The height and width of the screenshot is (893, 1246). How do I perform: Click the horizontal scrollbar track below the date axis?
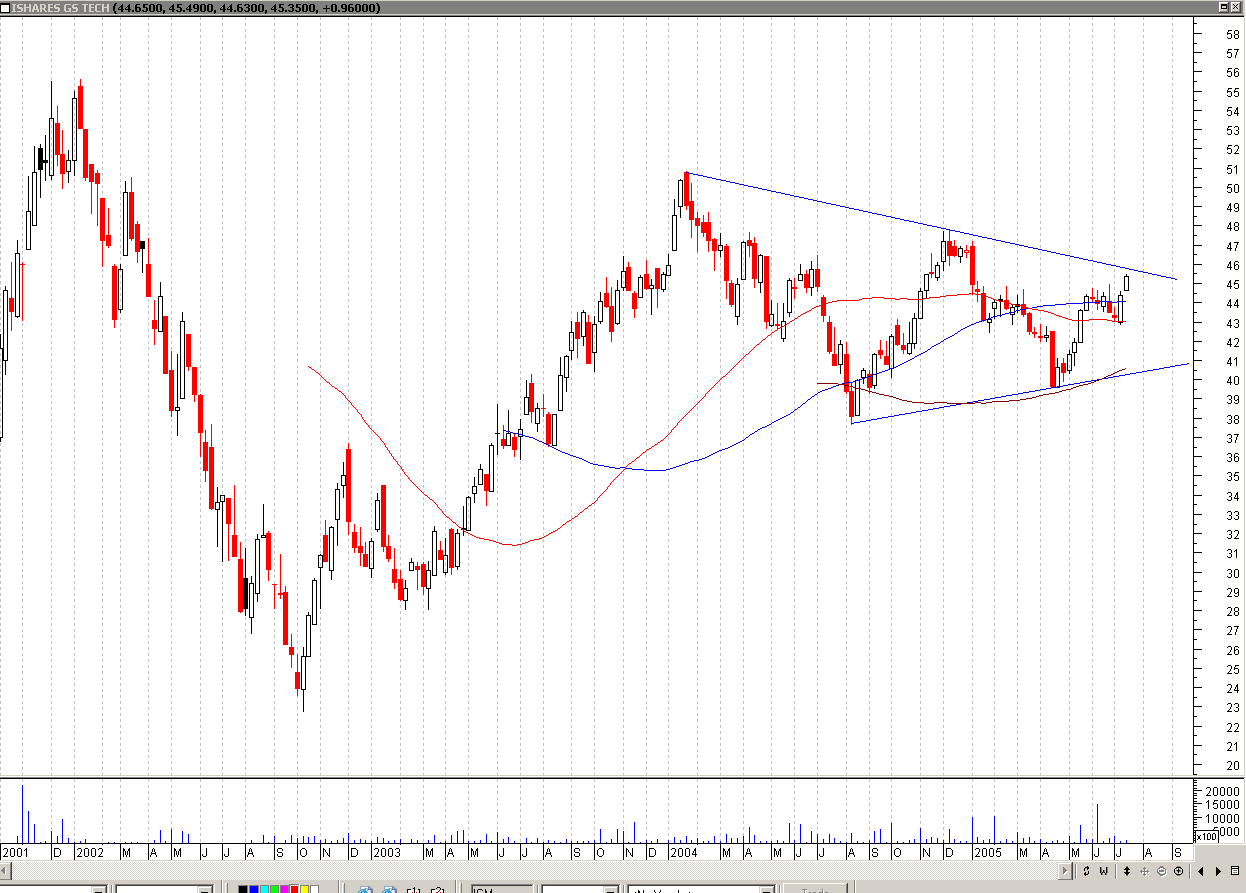[x=536, y=871]
